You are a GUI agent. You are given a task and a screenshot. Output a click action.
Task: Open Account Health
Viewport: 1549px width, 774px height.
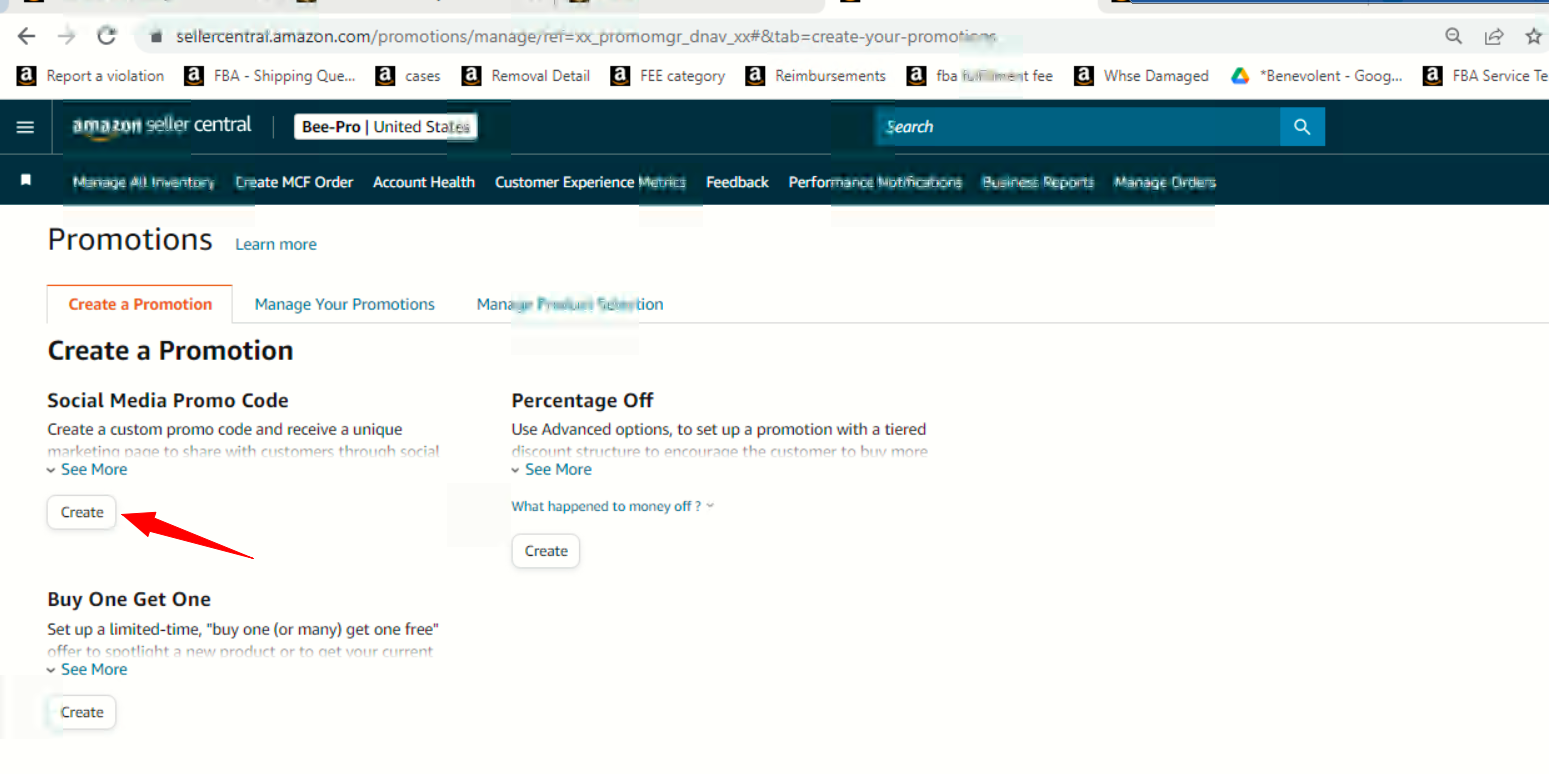pyautogui.click(x=424, y=182)
